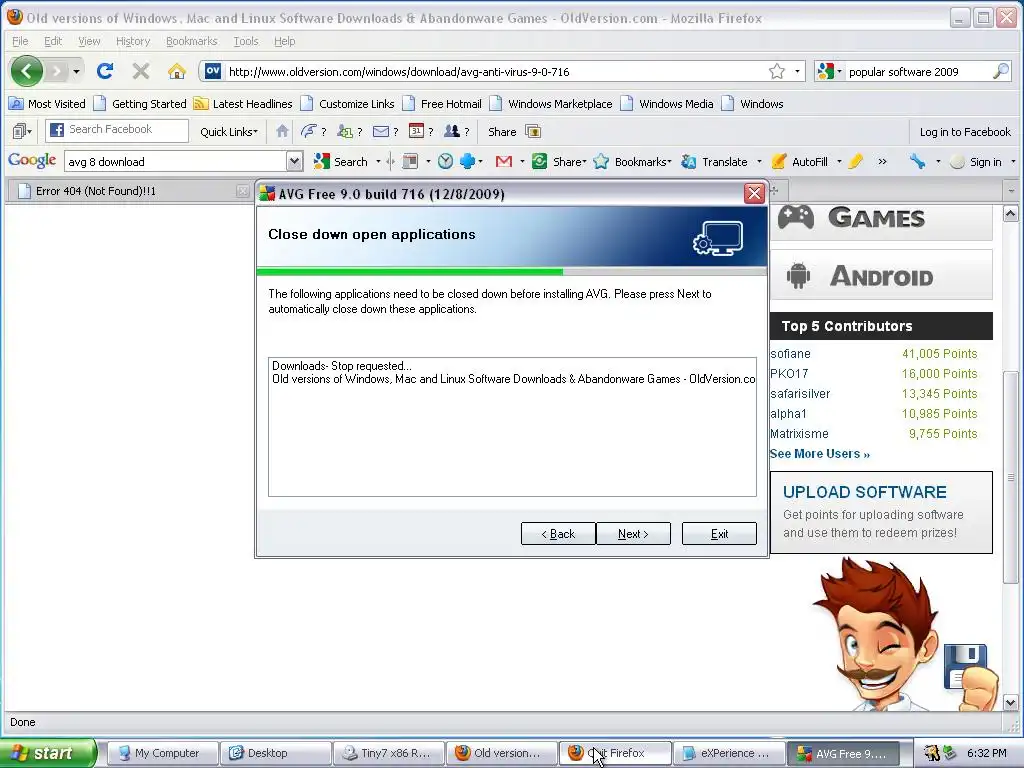The height and width of the screenshot is (768, 1024).
Task: Stop loading with the X icon
Action: coord(140,71)
